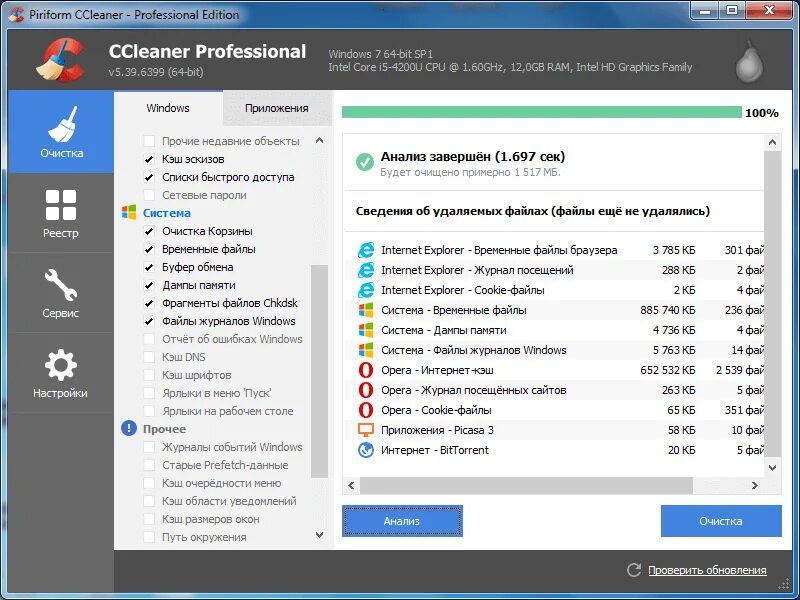Click the down arrow of the results scrollbar
The width and height of the screenshot is (800, 600).
point(772,467)
